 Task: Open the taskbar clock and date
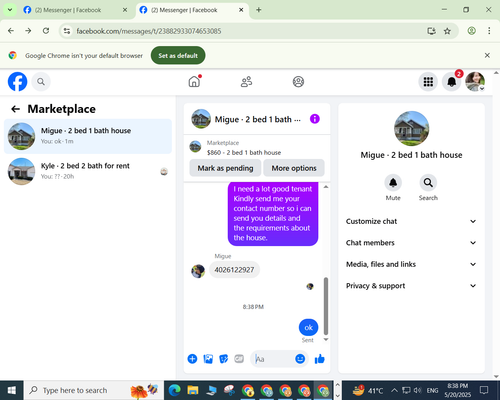click(x=458, y=390)
